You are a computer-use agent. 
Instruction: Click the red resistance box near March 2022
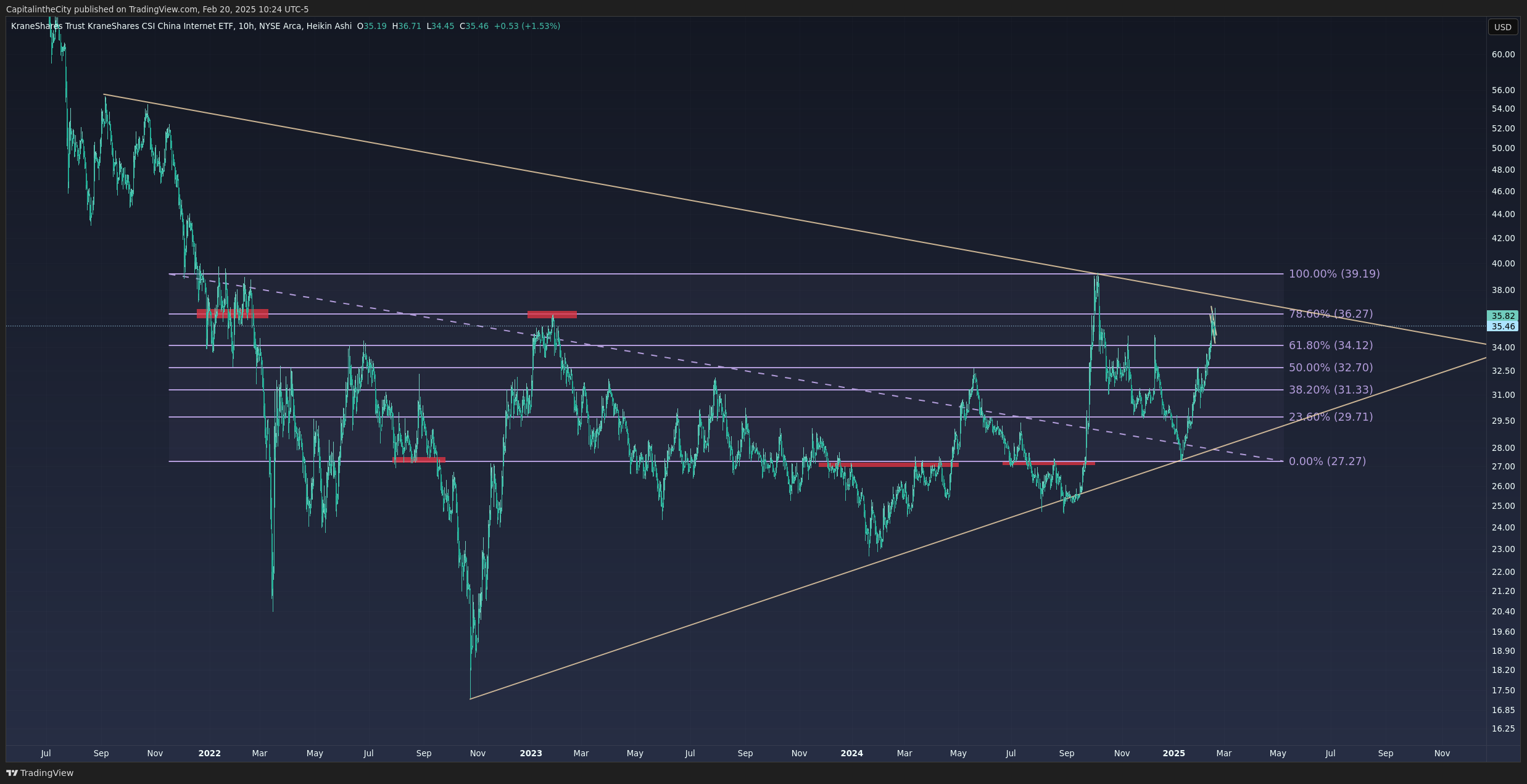[233, 313]
